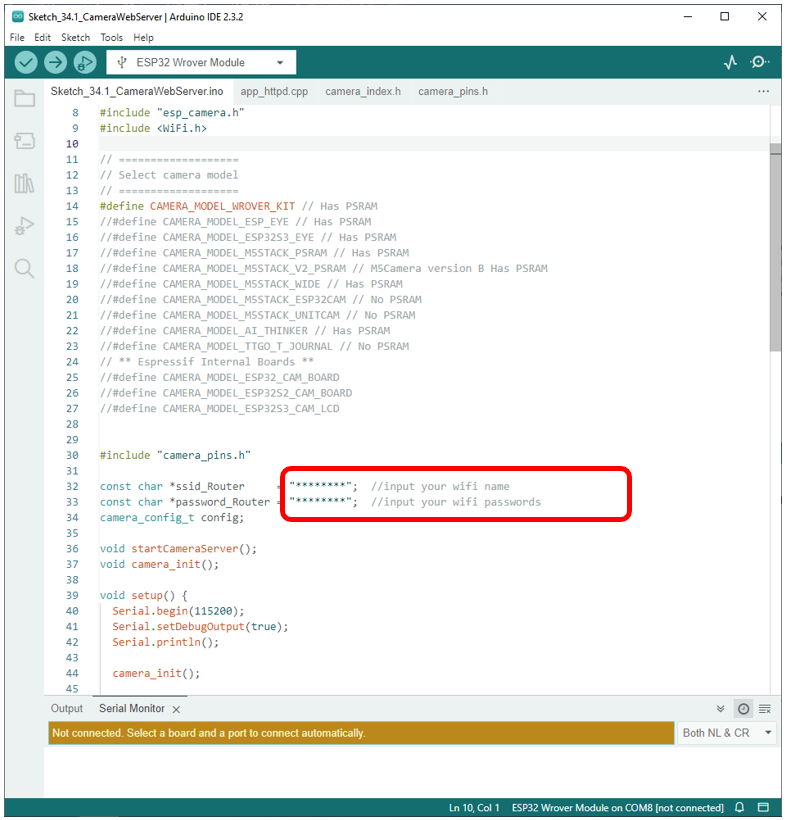Open the tab overflow three-dots menu
787x820 pixels.
coord(763,92)
